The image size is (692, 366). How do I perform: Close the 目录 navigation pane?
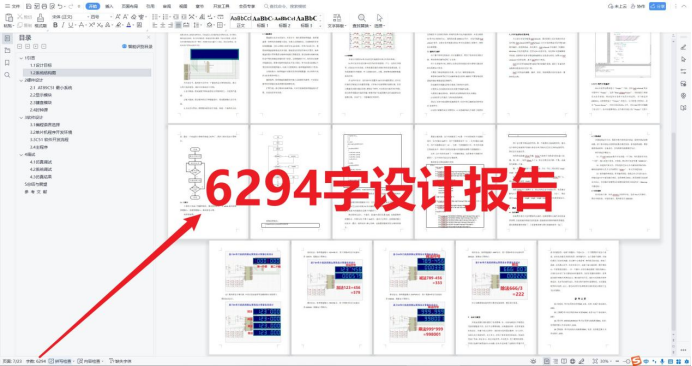148,38
